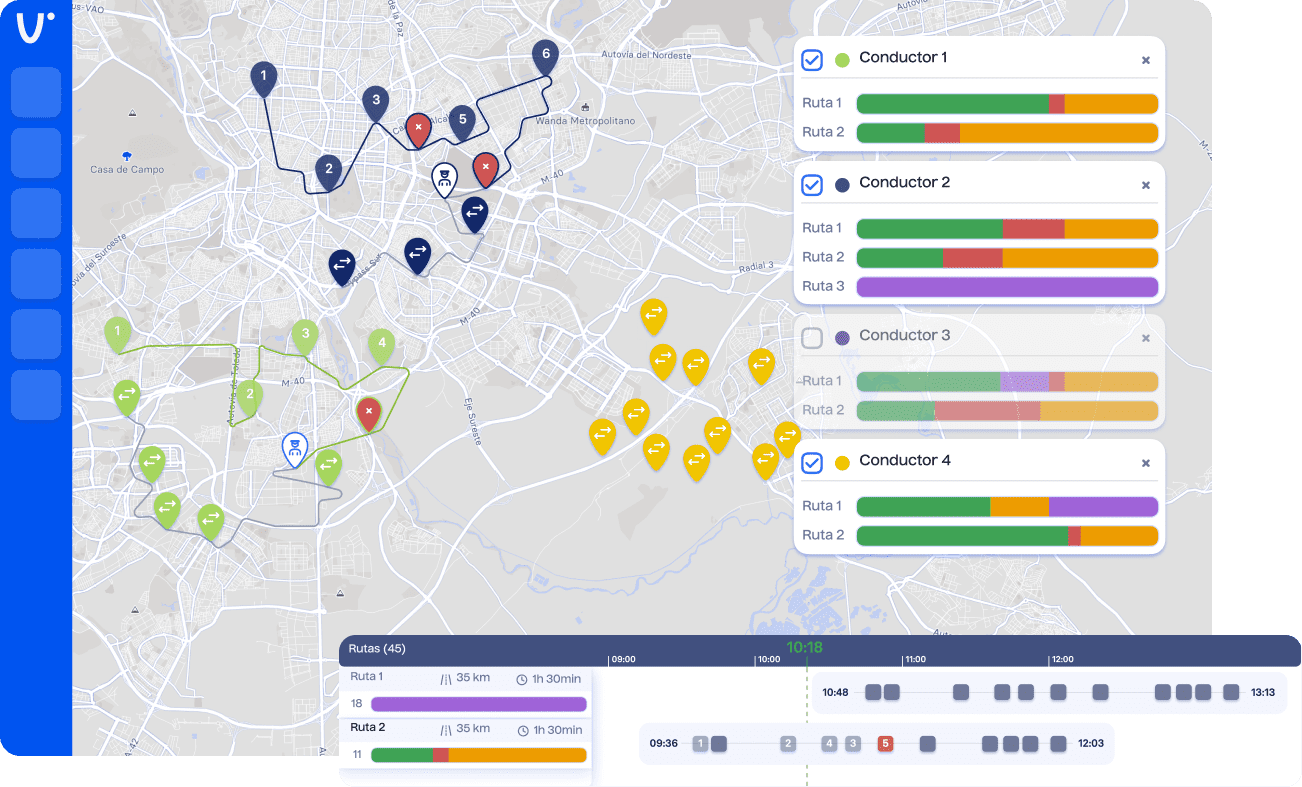Enable the Conductor 3 checkbox
The width and height of the screenshot is (1302, 787).
click(812, 338)
